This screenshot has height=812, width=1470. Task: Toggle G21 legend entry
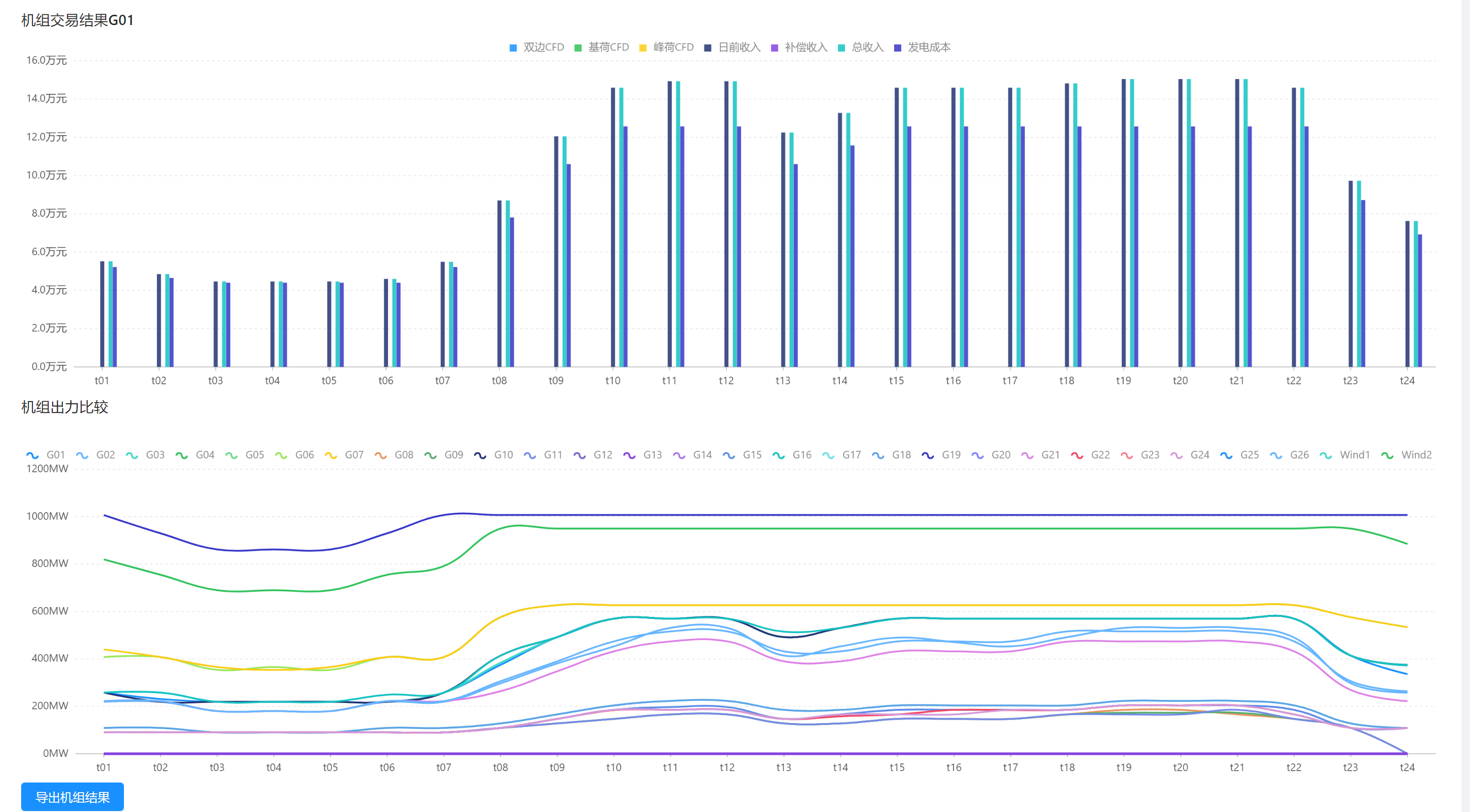tap(1040, 455)
